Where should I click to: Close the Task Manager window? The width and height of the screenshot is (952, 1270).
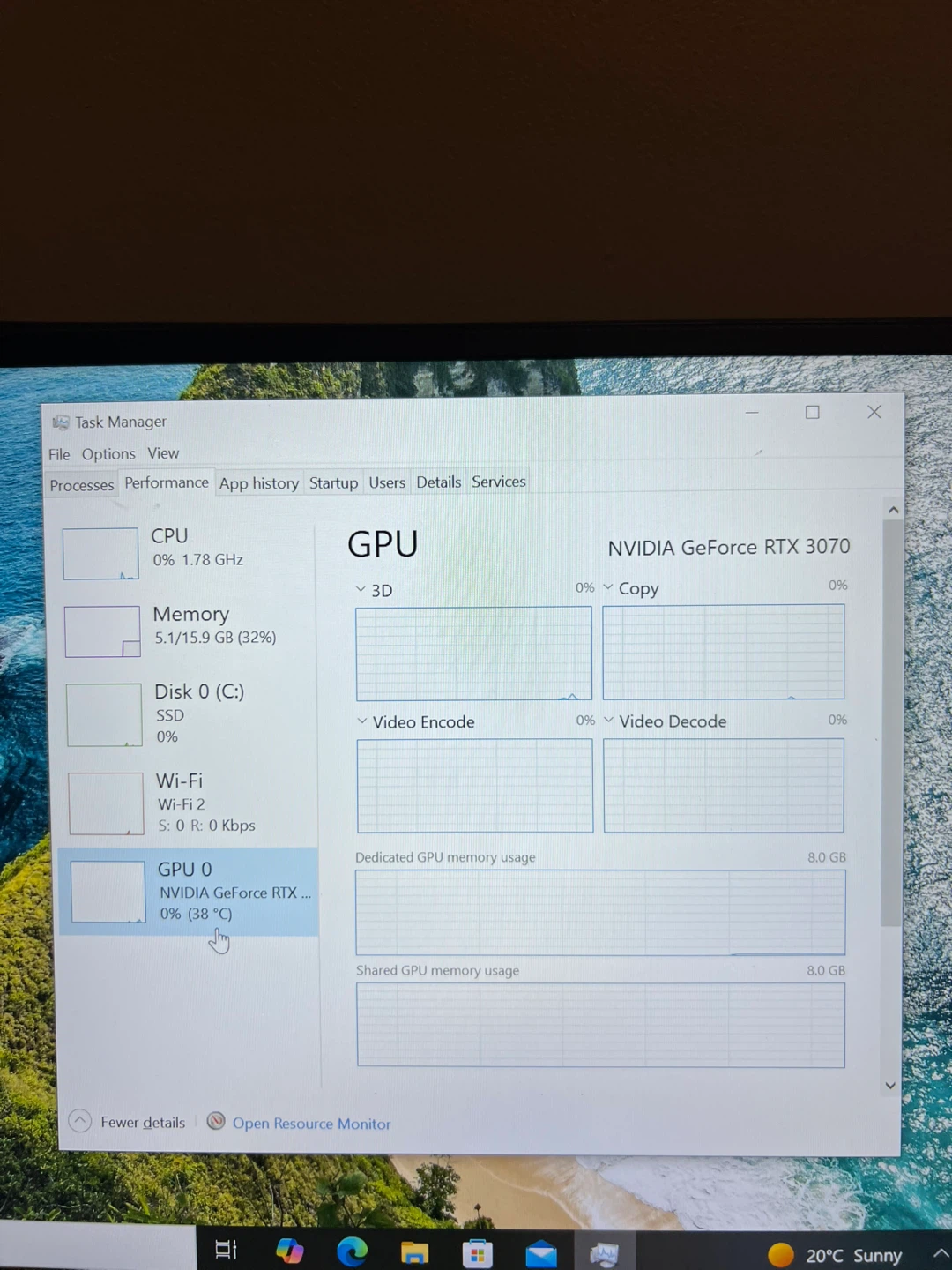pyautogui.click(x=874, y=412)
